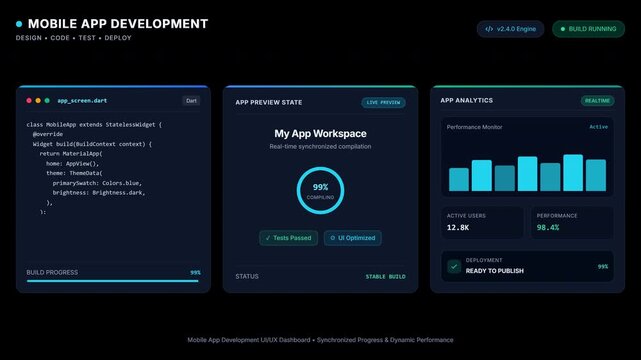The width and height of the screenshot is (641, 360).
Task: Click the tallest bar in performance chart
Action: point(573,172)
